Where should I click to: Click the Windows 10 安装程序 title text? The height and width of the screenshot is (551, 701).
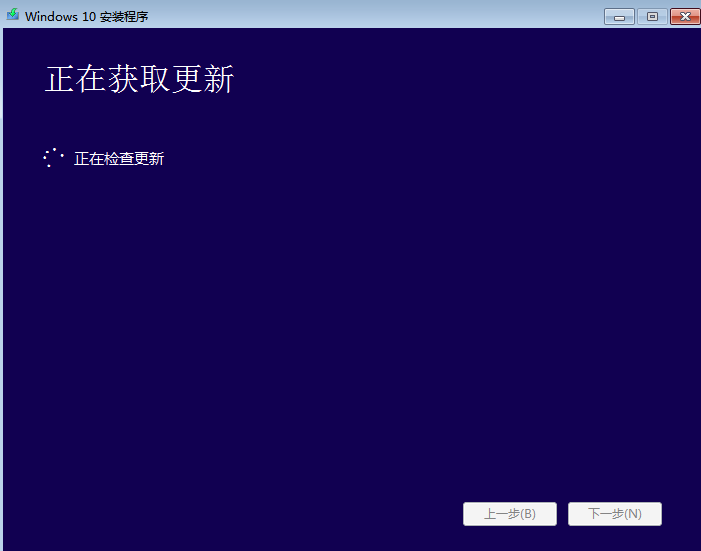[86, 17]
